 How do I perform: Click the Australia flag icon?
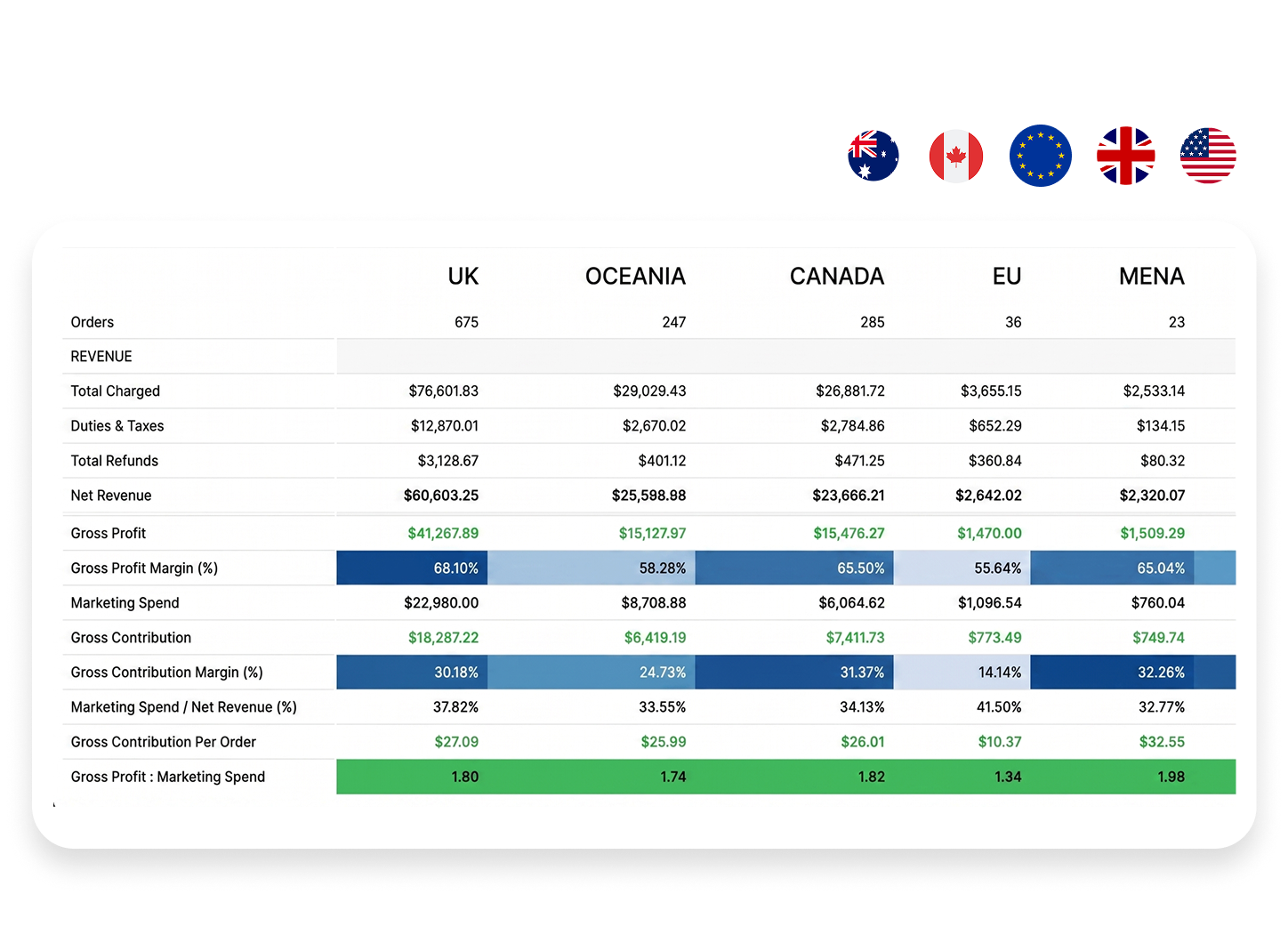[873, 156]
